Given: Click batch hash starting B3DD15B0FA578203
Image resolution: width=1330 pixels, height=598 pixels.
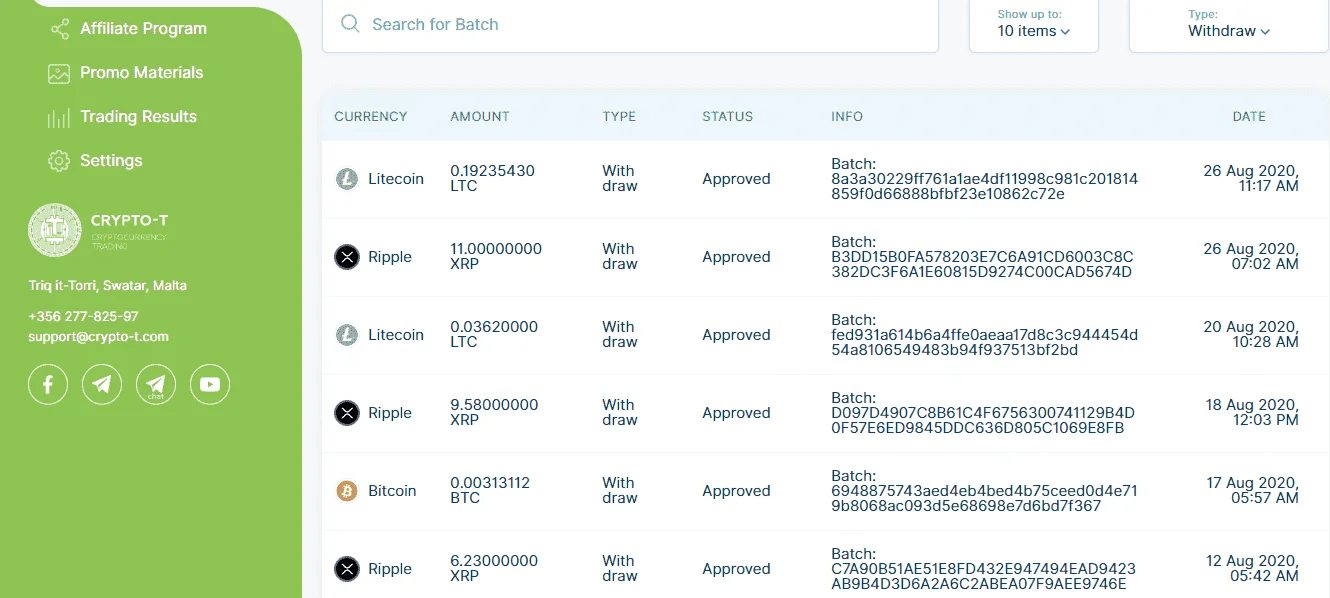Looking at the screenshot, I should 983,265.
